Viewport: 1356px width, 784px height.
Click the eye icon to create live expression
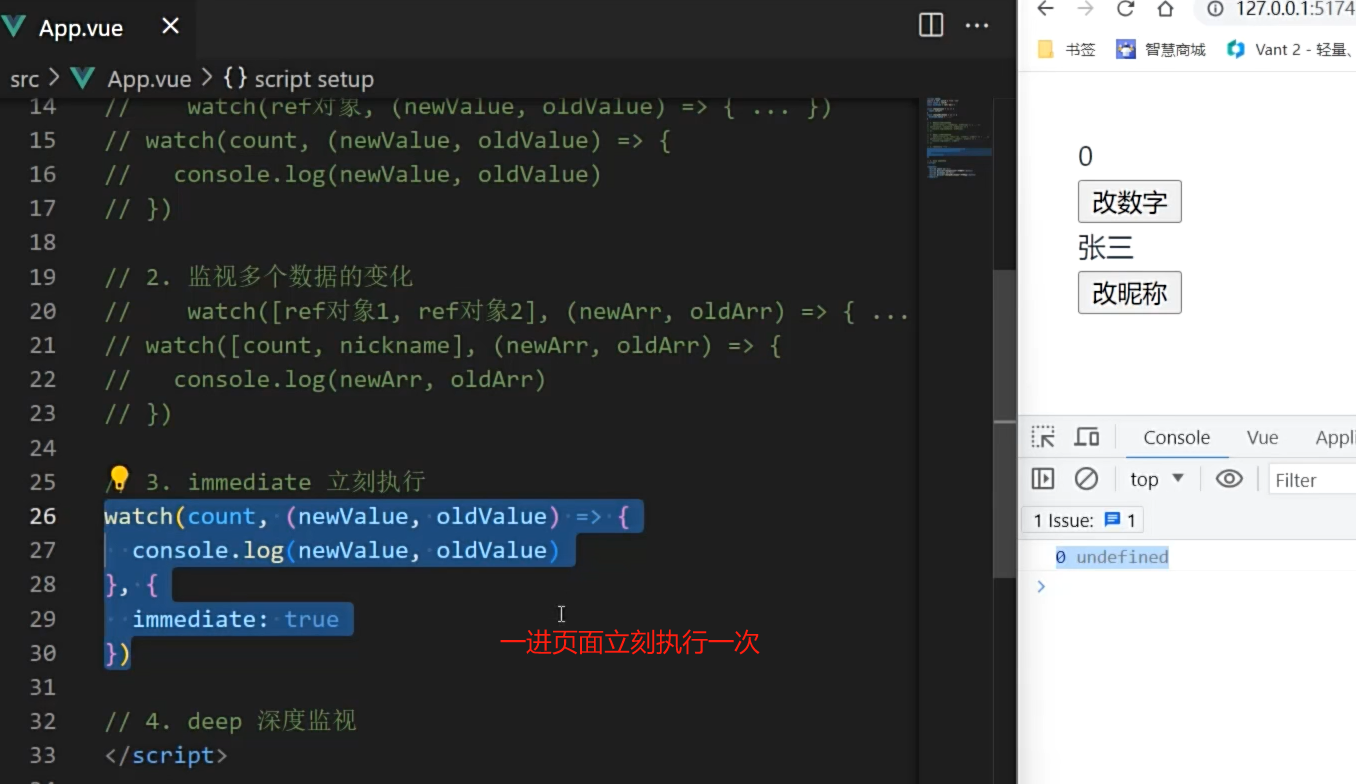point(1229,479)
